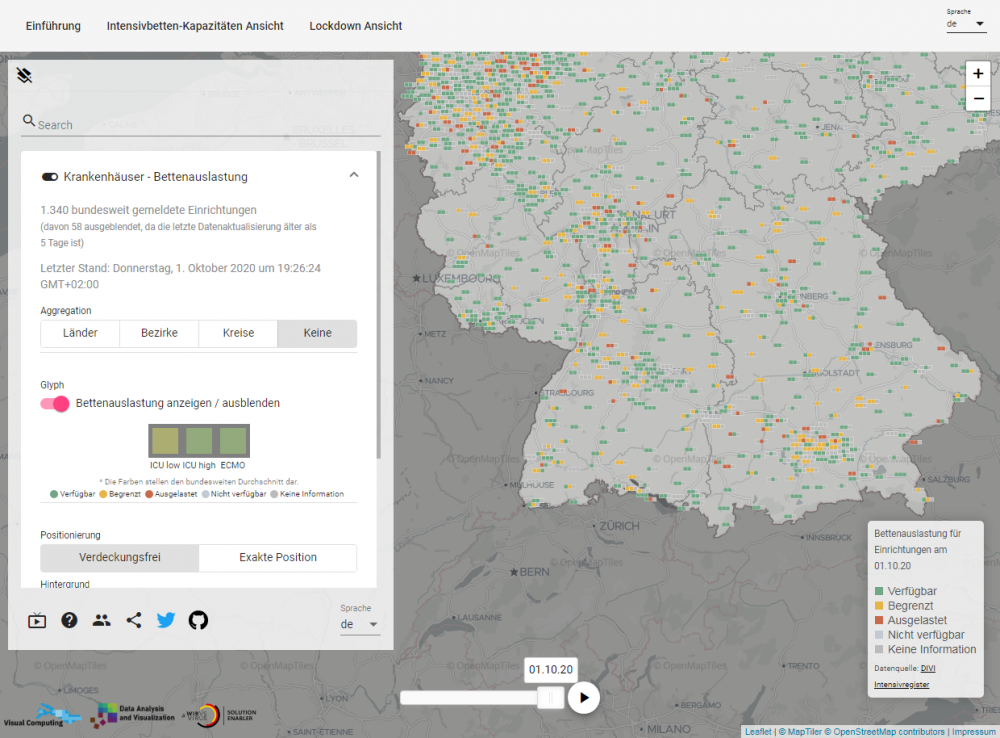The image size is (1000, 738).
Task: Open the Sprache dropdown in top bar
Action: click(966, 23)
